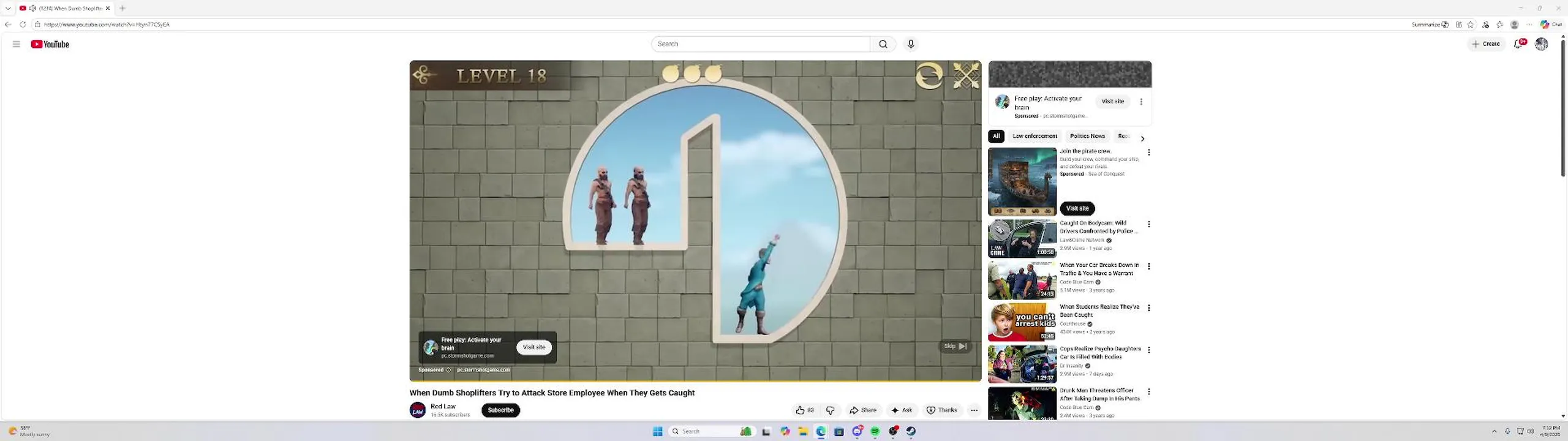Open Copilot app from the taskbar
1568x441 pixels.
(785, 431)
